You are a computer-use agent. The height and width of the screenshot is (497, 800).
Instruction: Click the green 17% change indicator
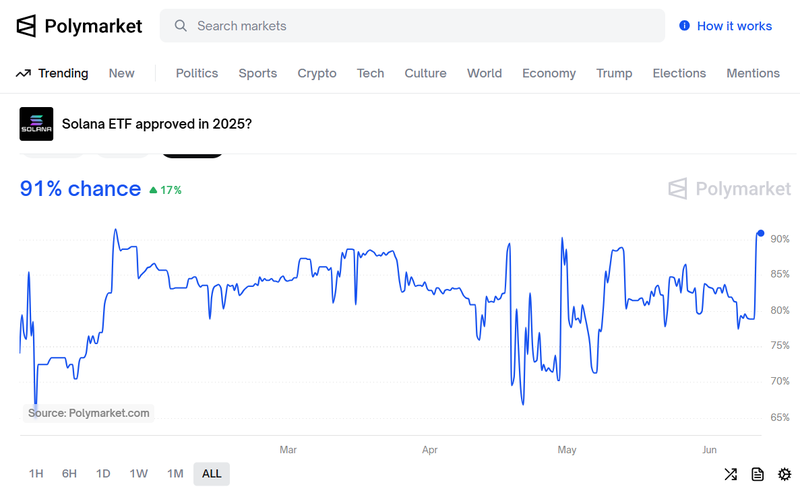[165, 190]
